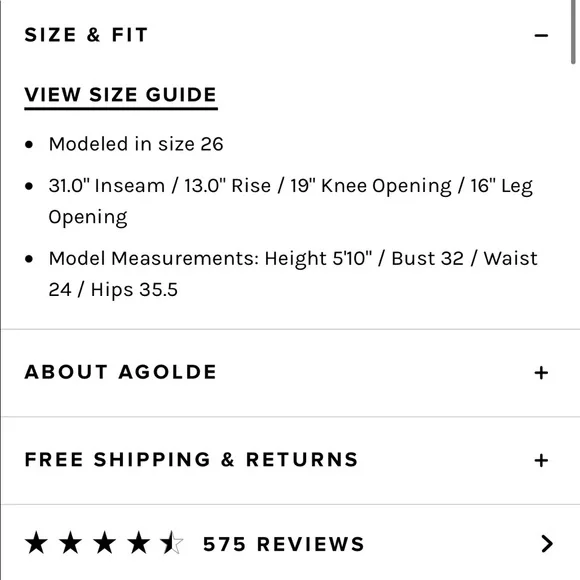Click the second filled rating star
Screen dimensions: 580x580
70,543
